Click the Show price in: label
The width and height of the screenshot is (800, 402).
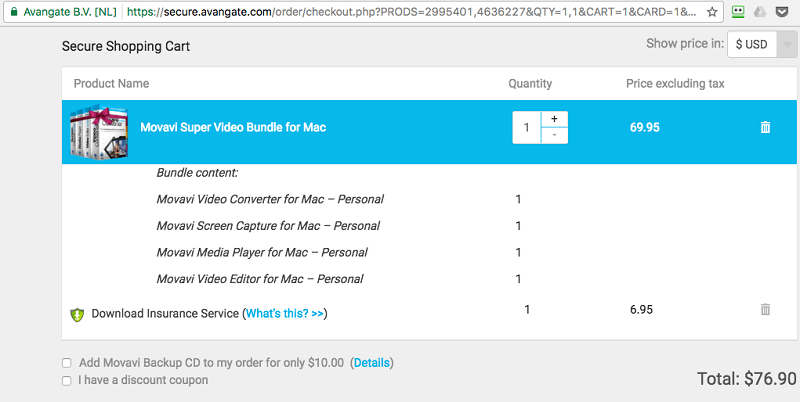(685, 44)
